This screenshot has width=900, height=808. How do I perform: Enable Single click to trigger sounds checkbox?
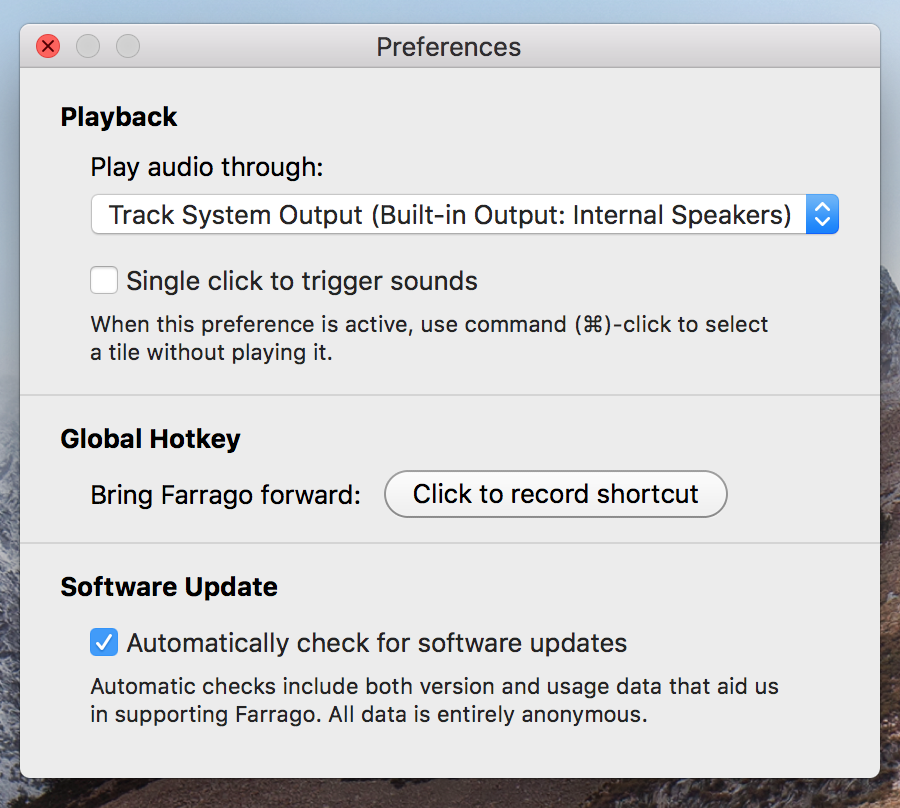tap(104, 280)
